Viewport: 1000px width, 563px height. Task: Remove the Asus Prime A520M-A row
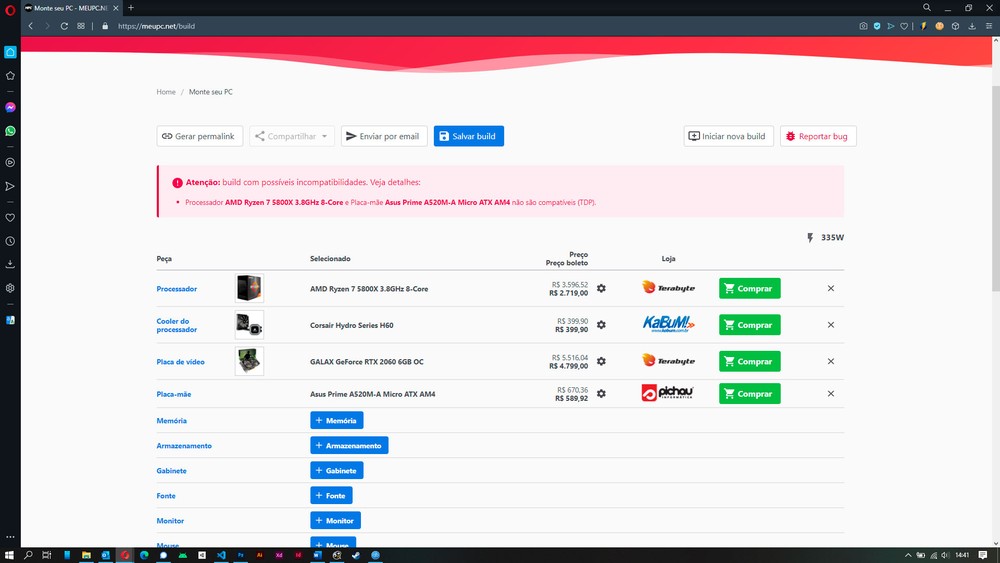coord(830,393)
